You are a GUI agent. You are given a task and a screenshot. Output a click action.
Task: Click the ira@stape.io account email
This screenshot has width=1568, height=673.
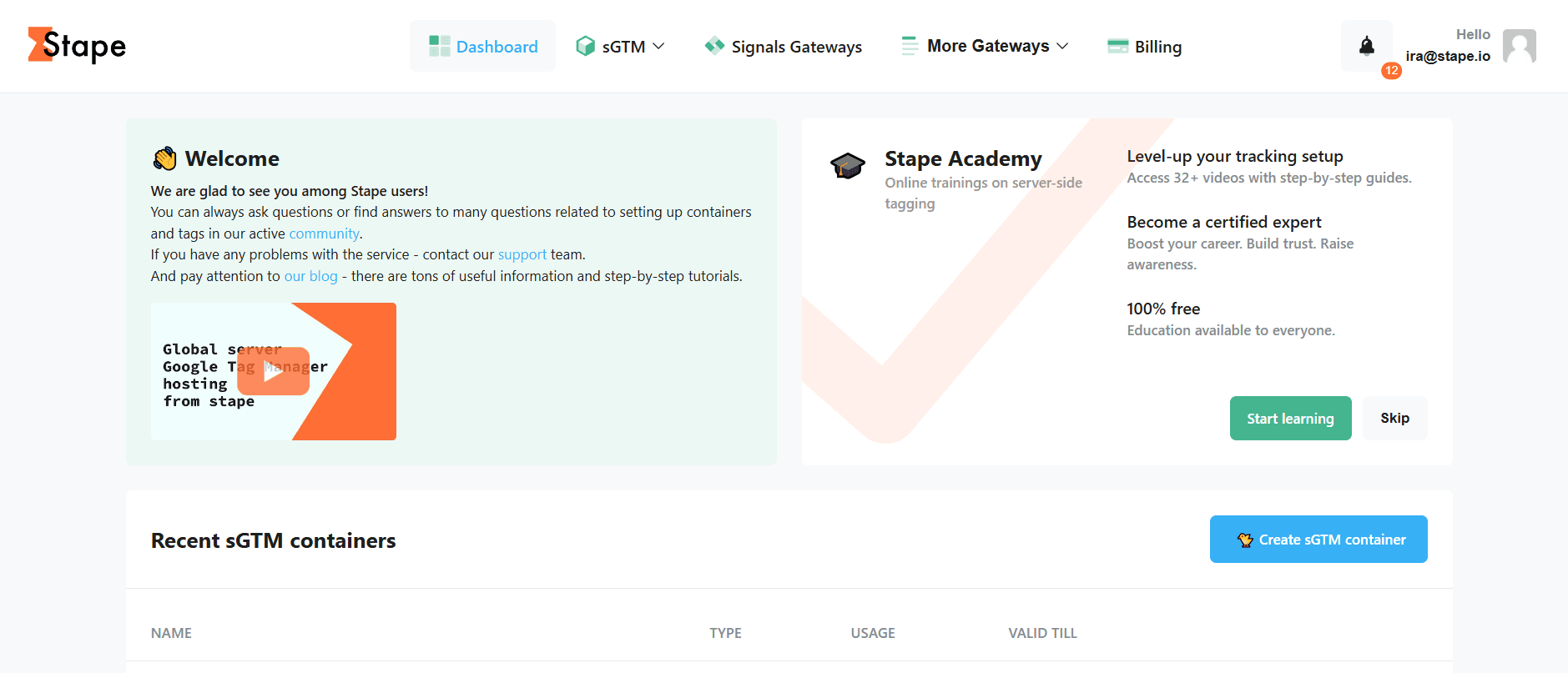point(1448,56)
